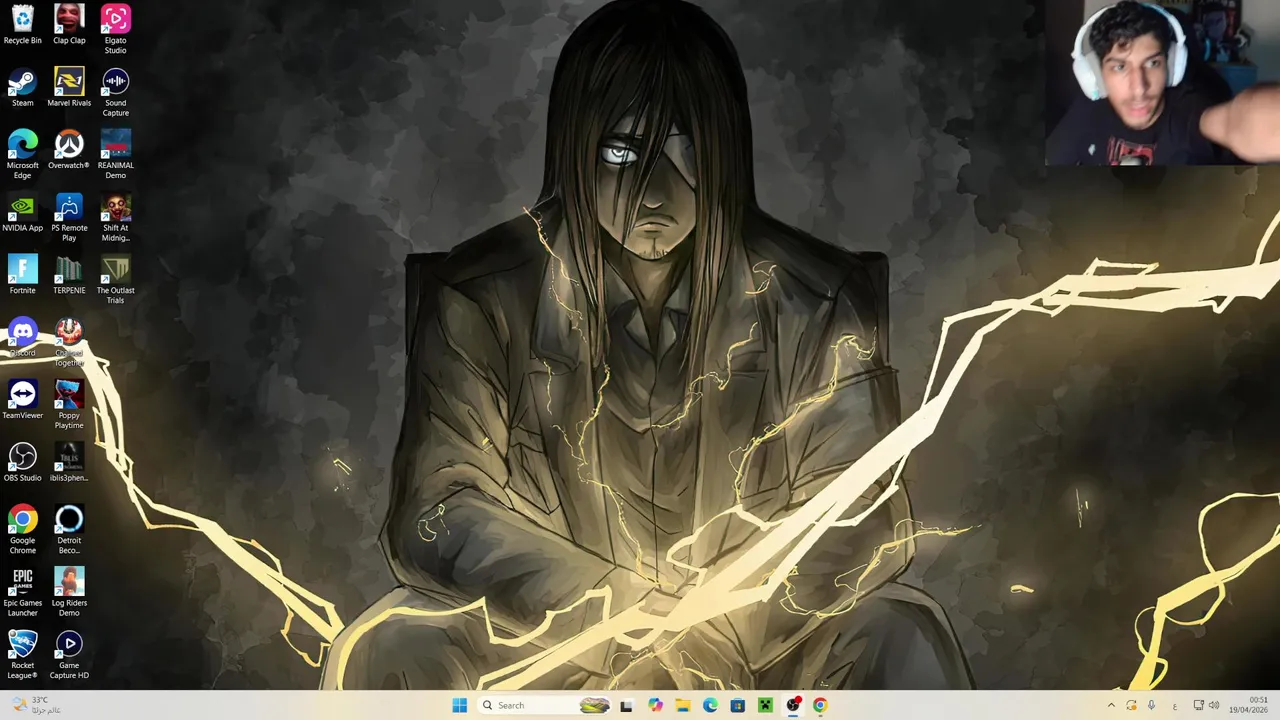Click the sync update tray icon
Viewport: 1280px width, 720px height.
pyautogui.click(x=1131, y=705)
